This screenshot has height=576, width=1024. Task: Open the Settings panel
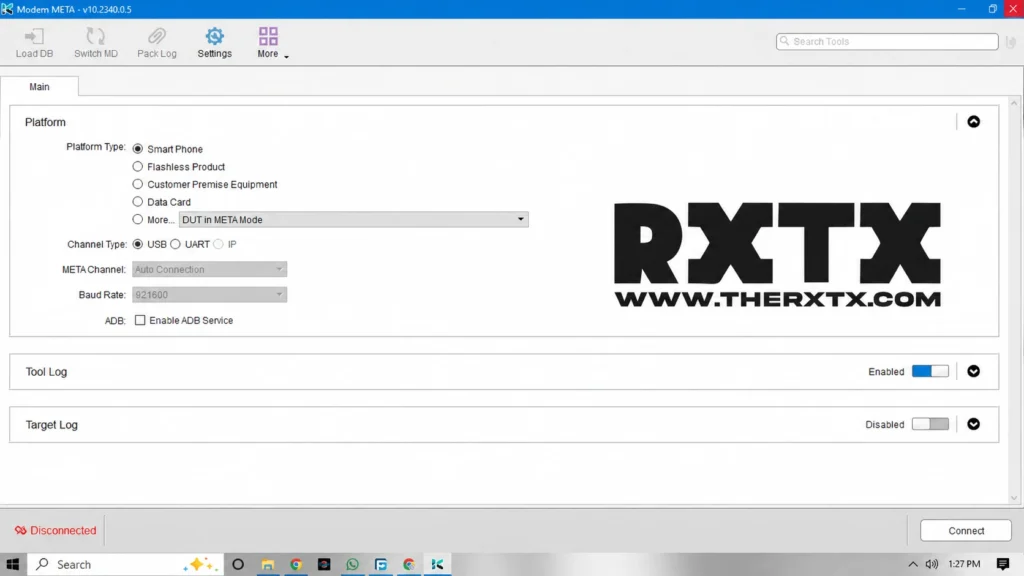(x=214, y=41)
